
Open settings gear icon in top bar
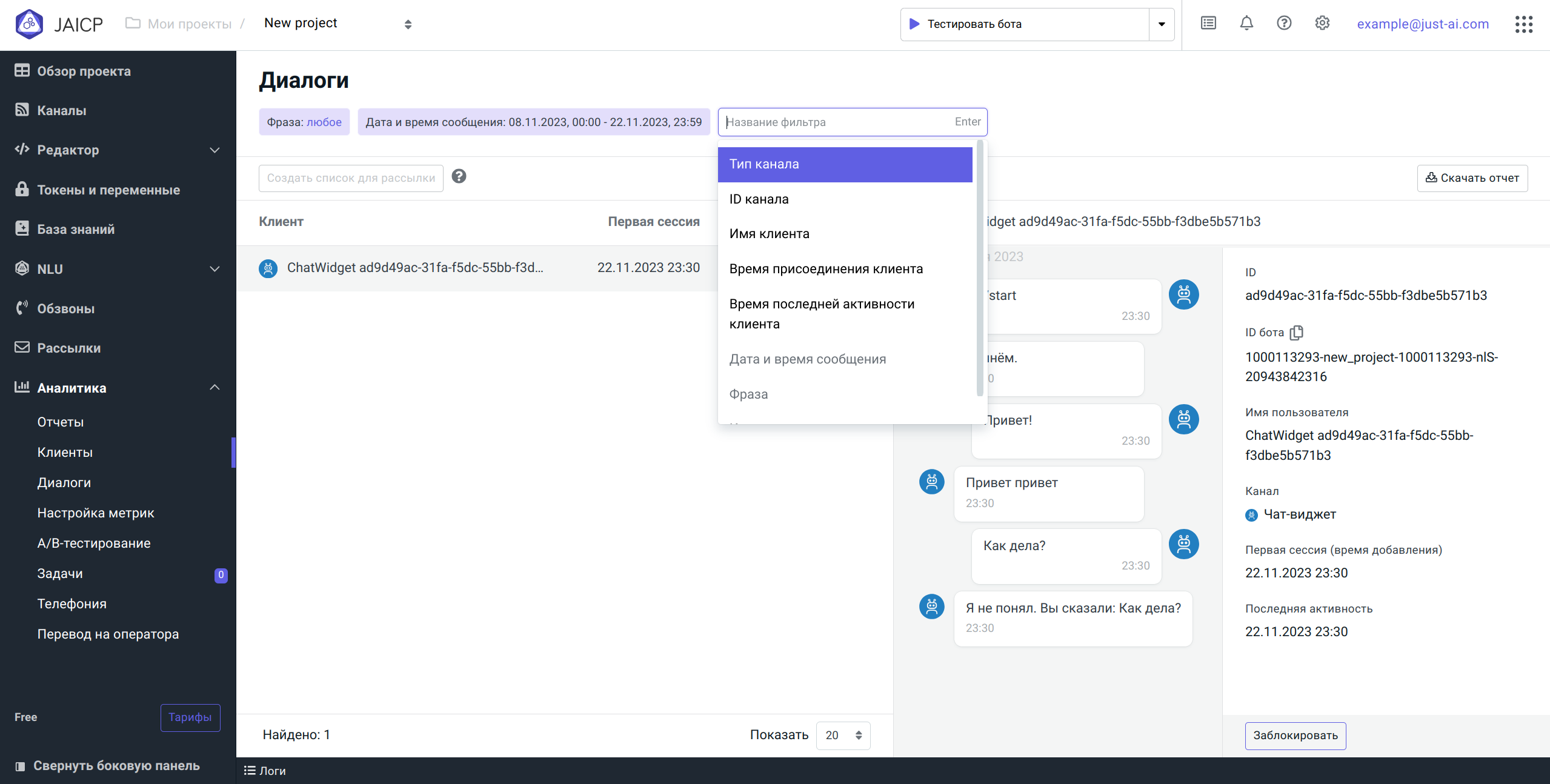point(1322,24)
